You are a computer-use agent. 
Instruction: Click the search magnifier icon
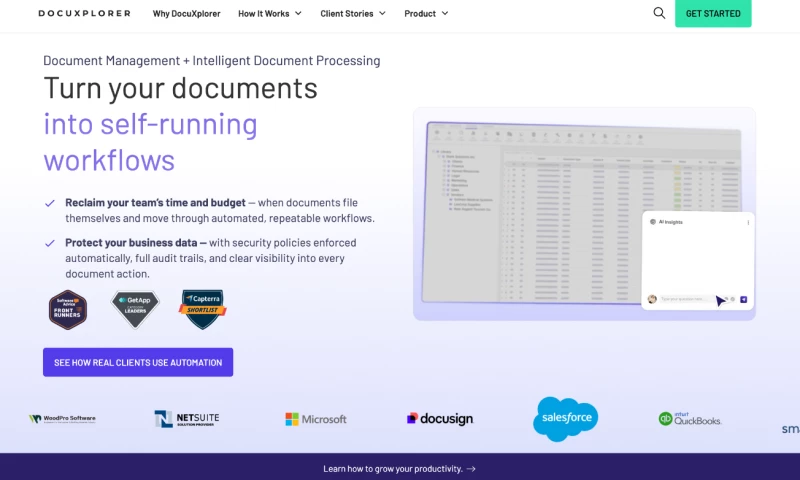click(659, 13)
